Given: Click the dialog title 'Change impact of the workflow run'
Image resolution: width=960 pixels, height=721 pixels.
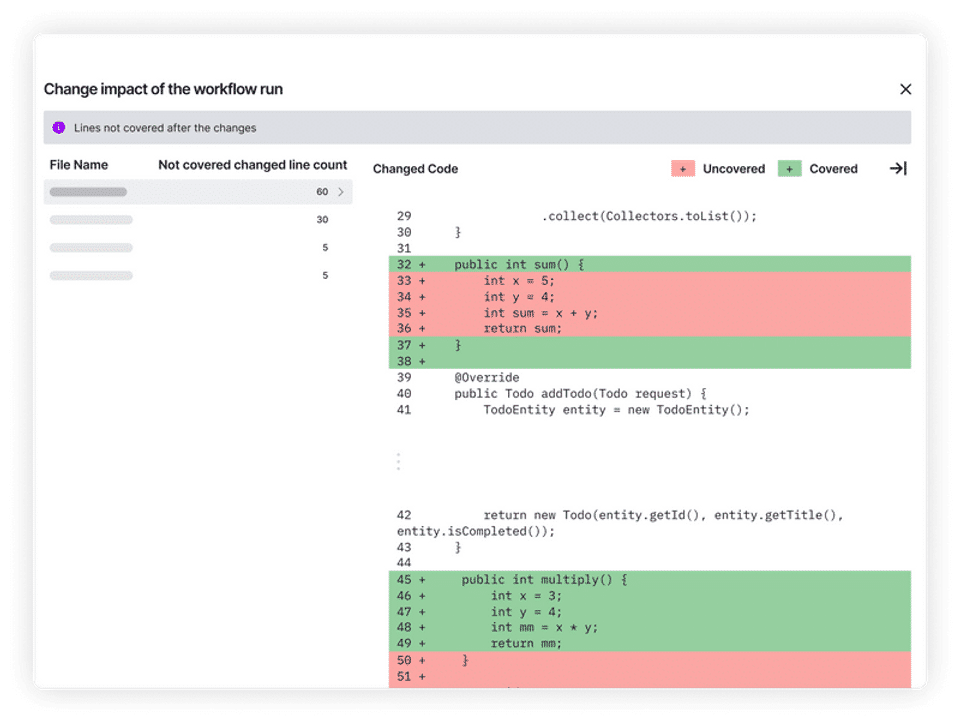Looking at the screenshot, I should point(163,89).
